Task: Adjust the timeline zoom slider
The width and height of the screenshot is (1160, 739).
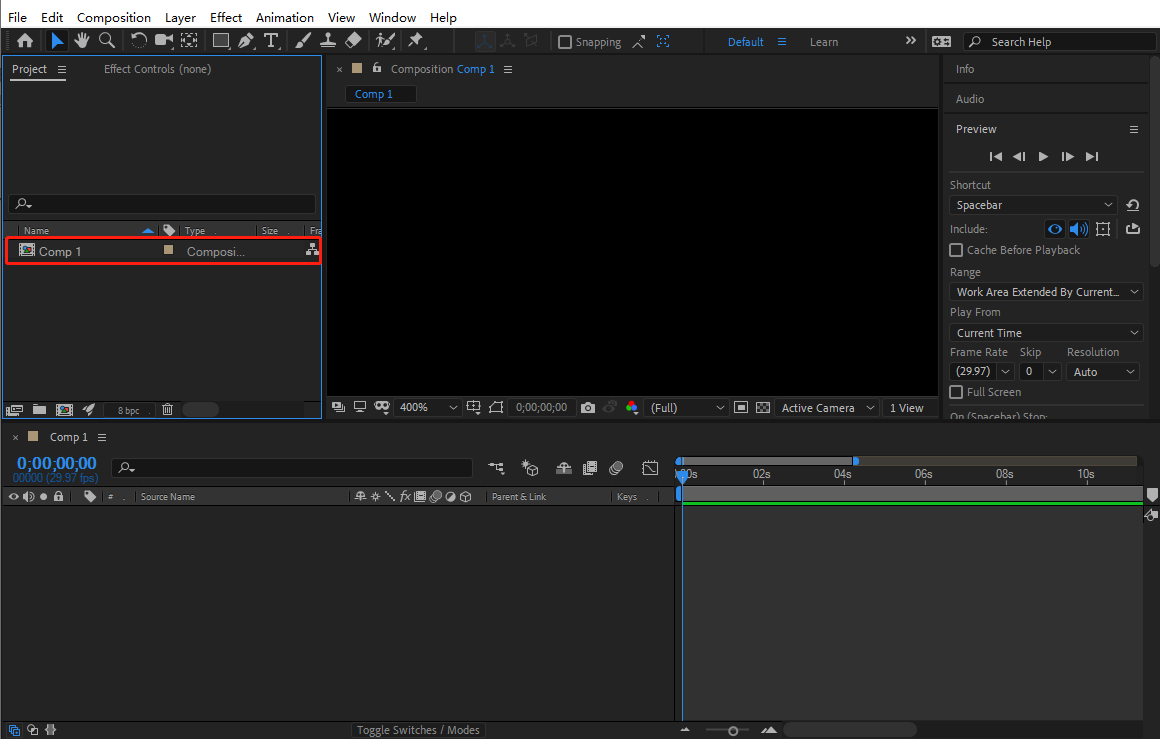Action: click(x=732, y=731)
